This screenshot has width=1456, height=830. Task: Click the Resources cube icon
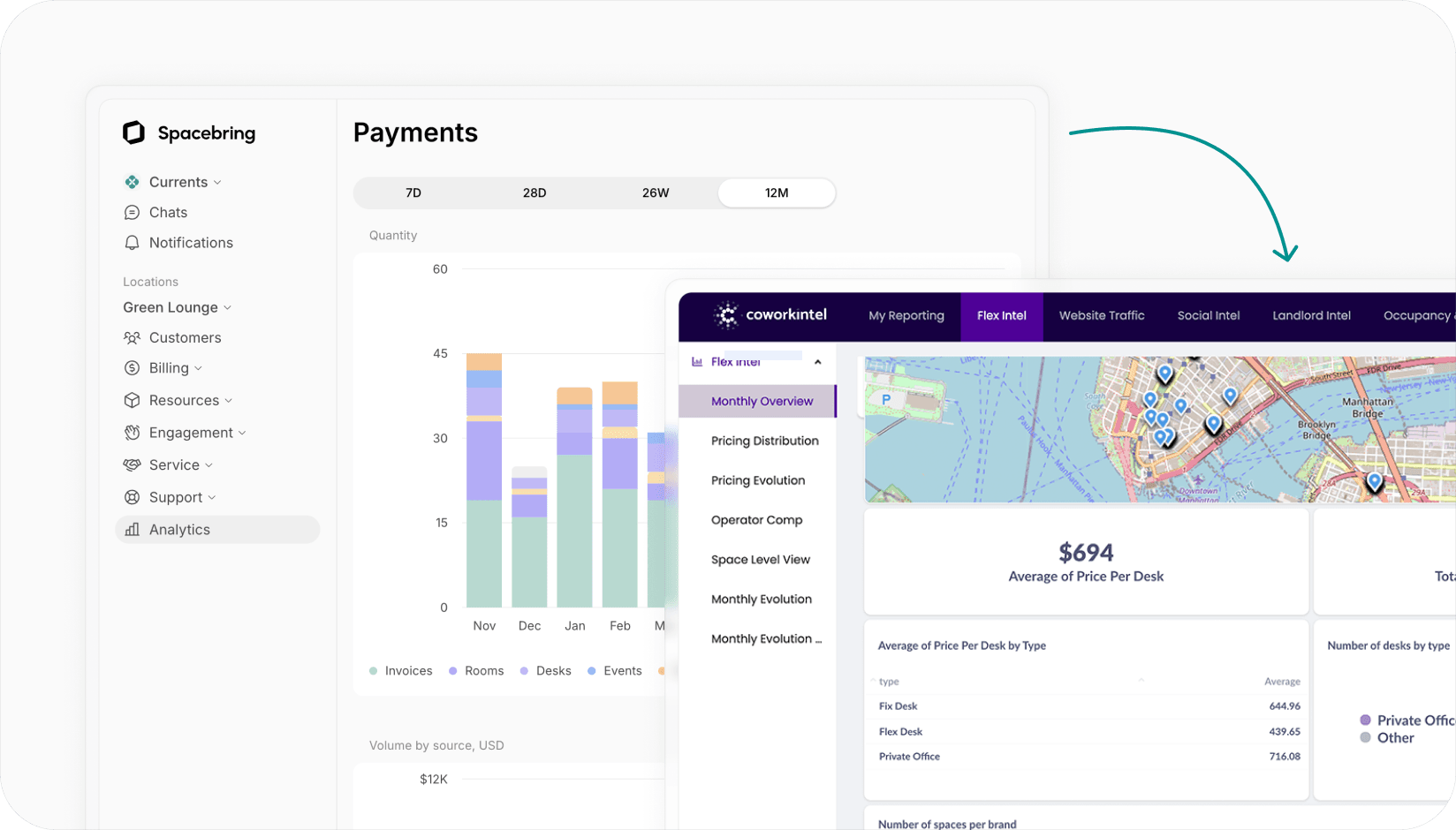(x=133, y=400)
